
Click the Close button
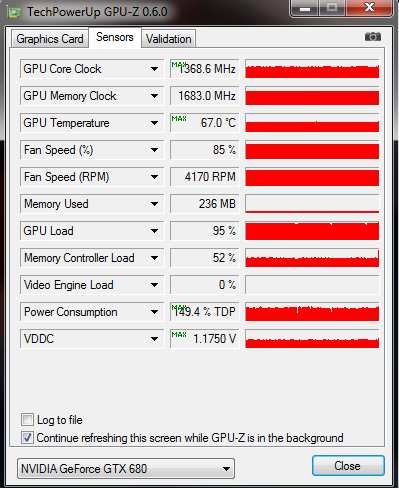tap(348, 466)
